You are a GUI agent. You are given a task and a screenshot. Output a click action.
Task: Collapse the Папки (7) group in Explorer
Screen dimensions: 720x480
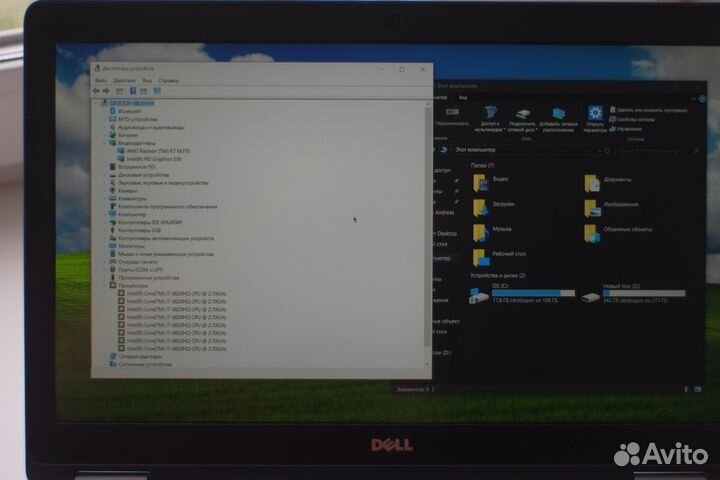pyautogui.click(x=467, y=165)
